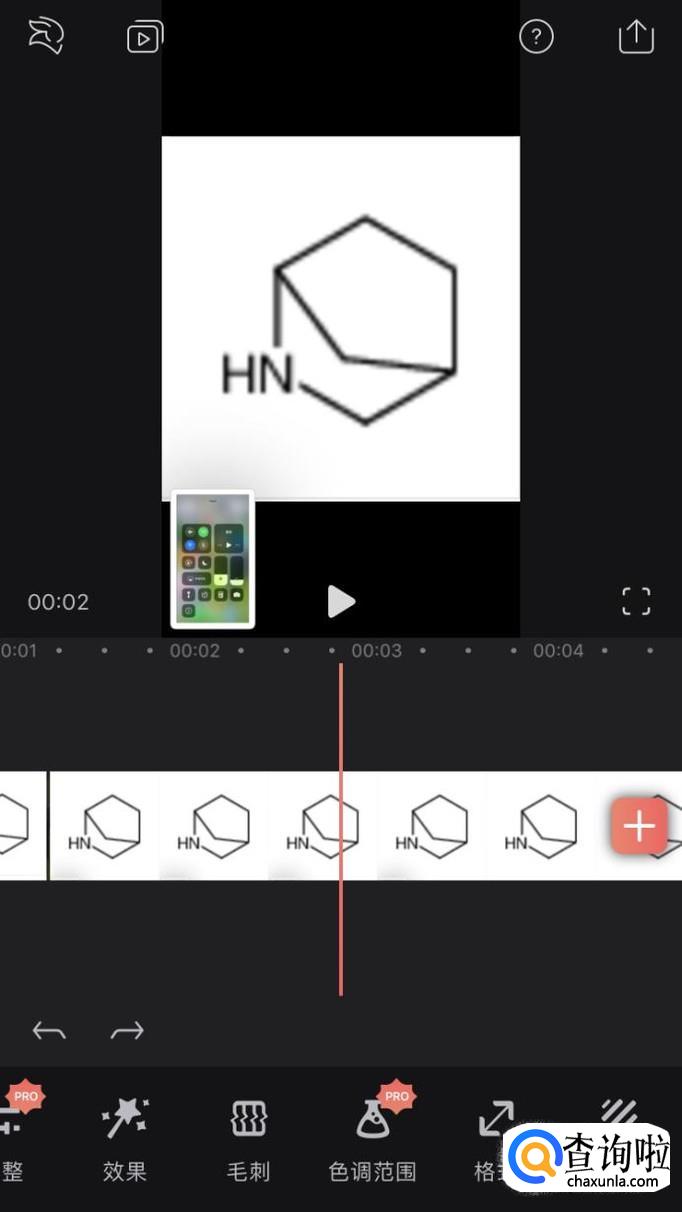
Task: Open the 效果 effects tool
Action: coord(125,1139)
